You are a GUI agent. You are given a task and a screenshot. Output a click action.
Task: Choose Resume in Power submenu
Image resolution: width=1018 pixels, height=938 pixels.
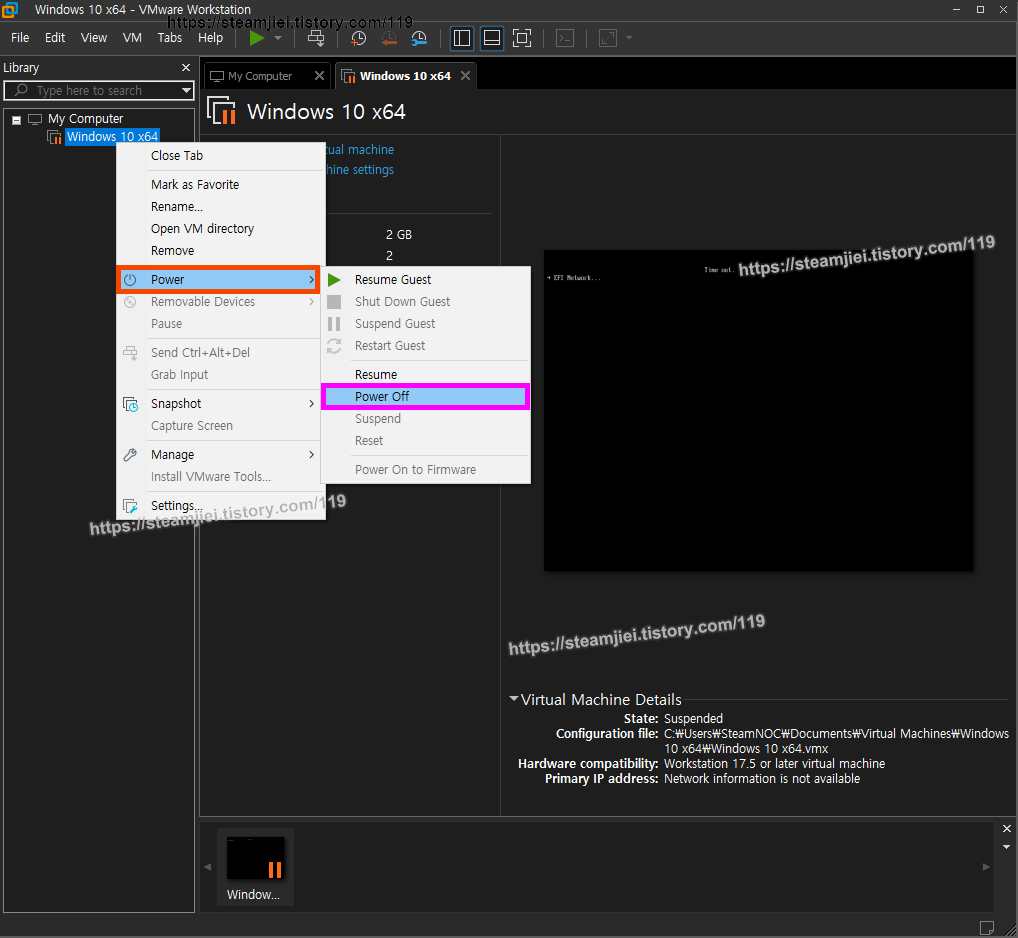(426, 375)
